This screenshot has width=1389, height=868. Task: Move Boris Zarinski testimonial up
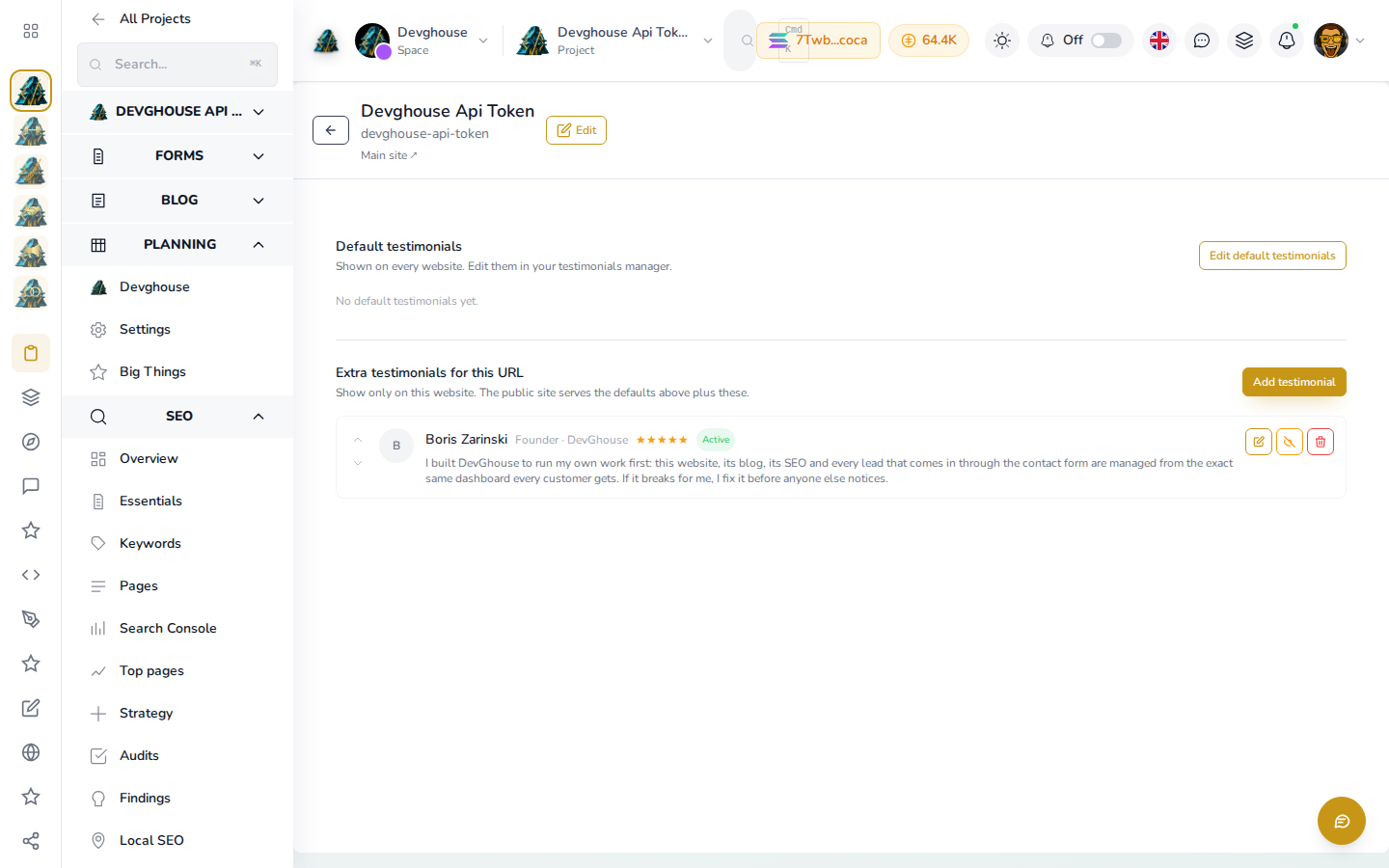tap(358, 440)
